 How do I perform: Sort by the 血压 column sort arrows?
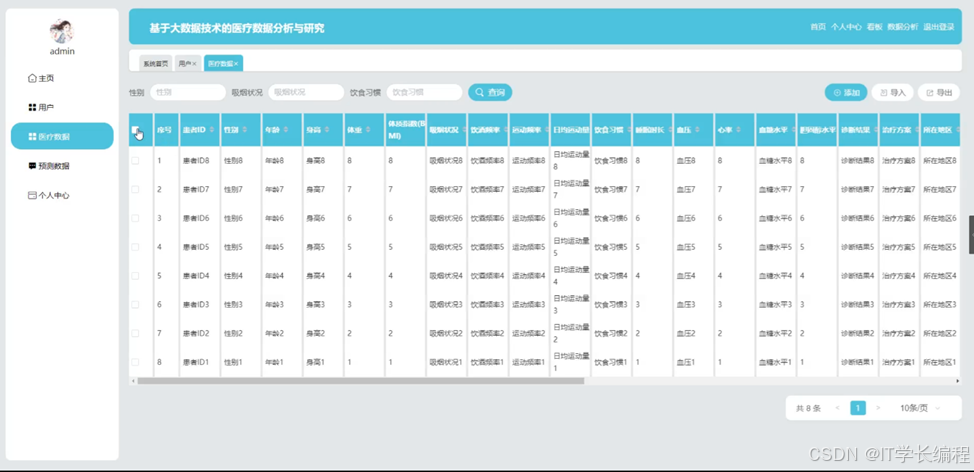[x=697, y=130]
